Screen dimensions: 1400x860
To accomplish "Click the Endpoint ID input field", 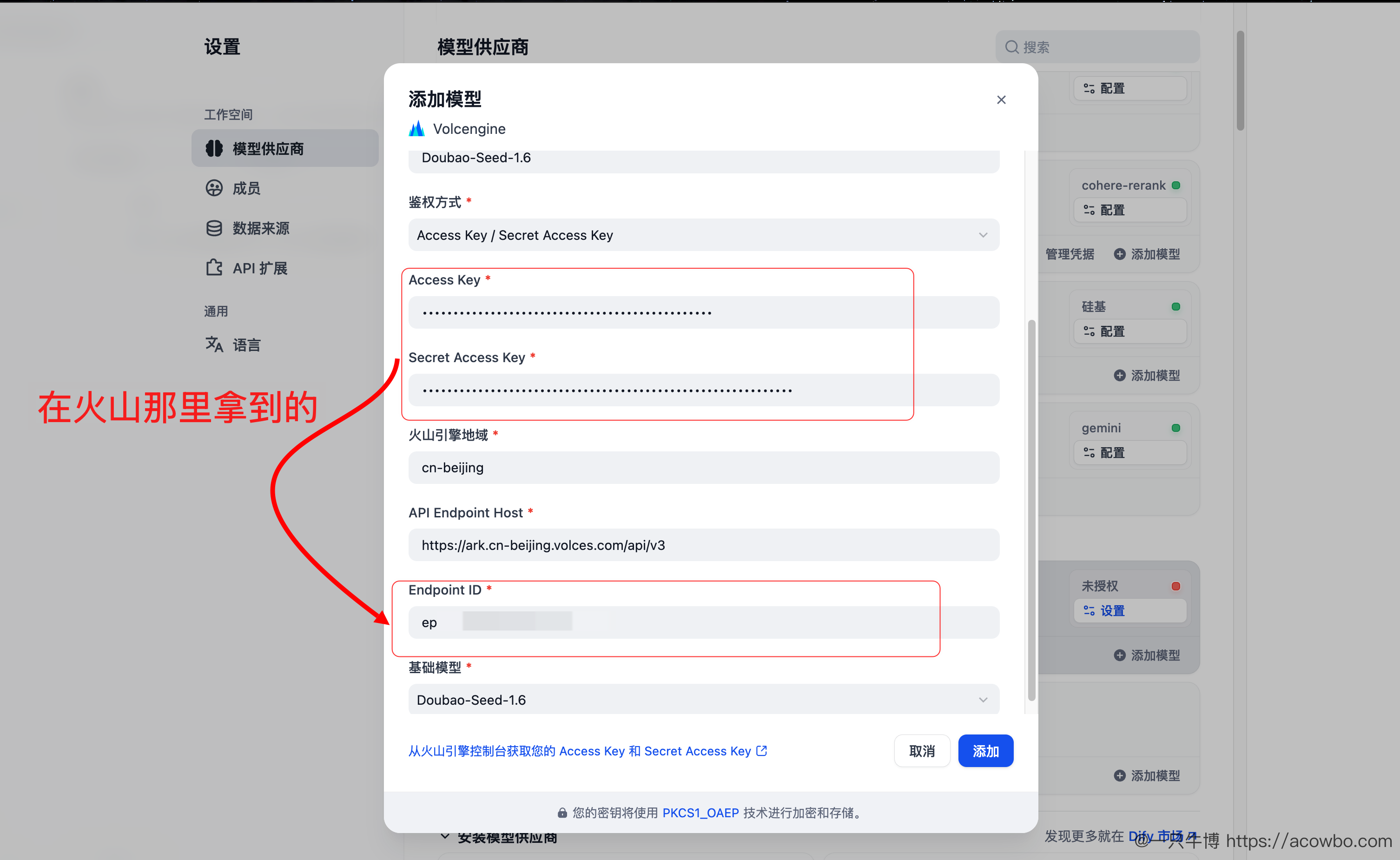I will click(703, 622).
